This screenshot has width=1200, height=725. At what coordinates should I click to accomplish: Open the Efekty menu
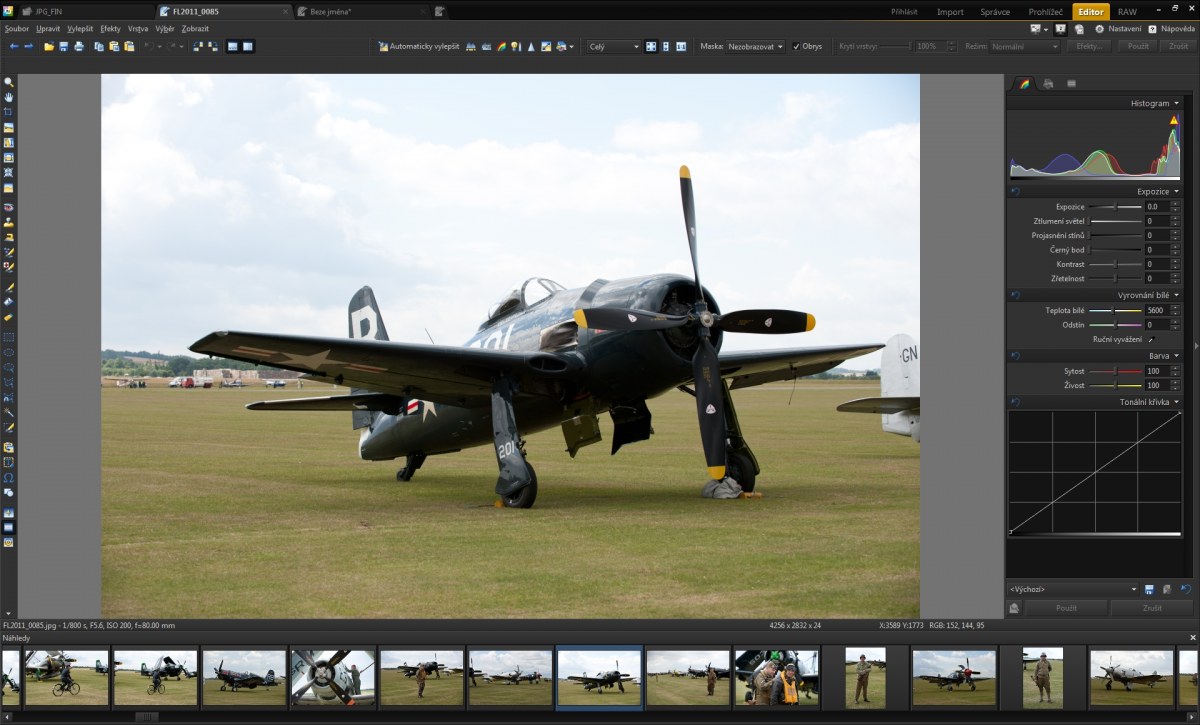(110, 29)
